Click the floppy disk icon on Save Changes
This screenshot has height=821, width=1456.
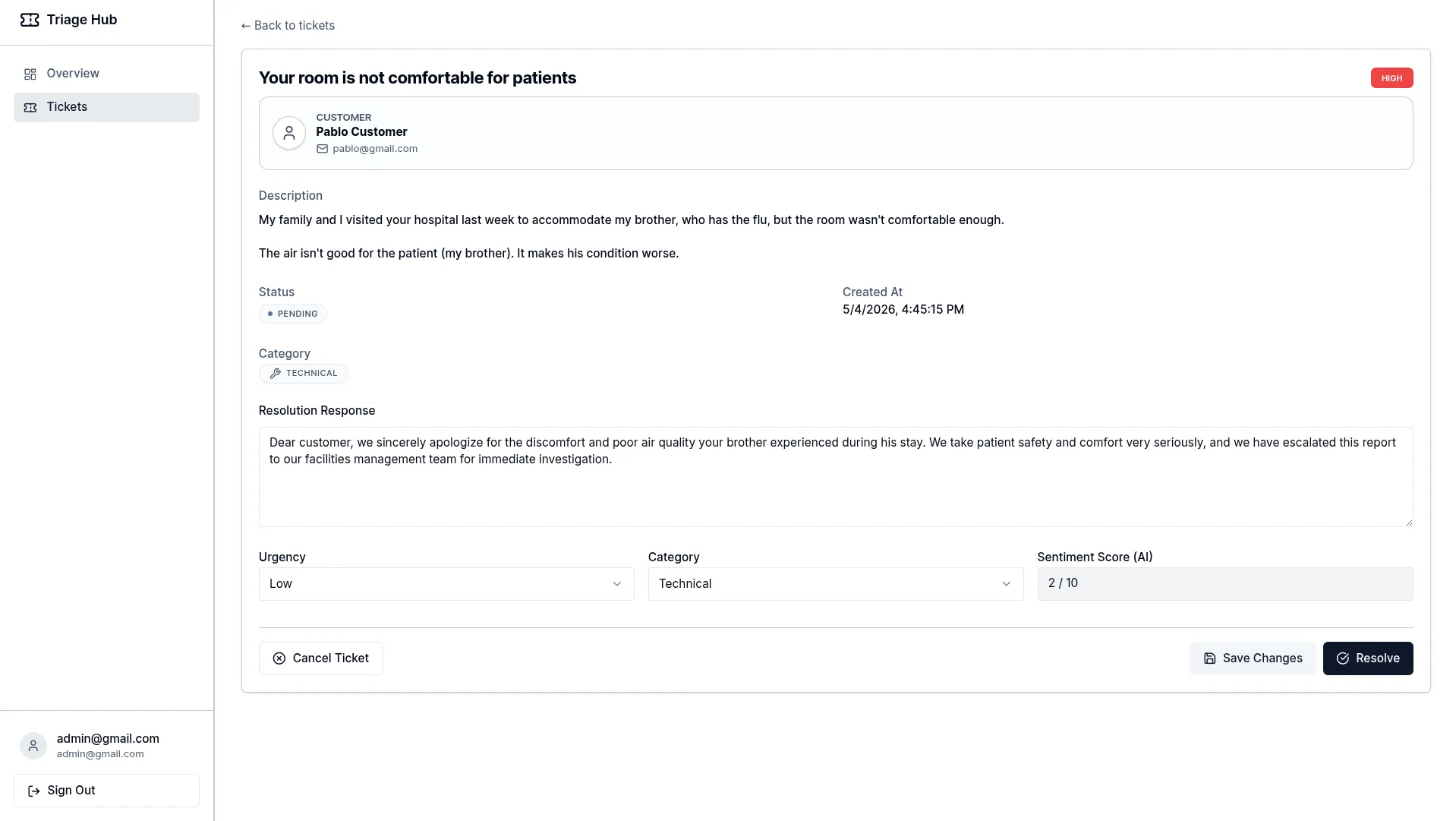pos(1210,658)
